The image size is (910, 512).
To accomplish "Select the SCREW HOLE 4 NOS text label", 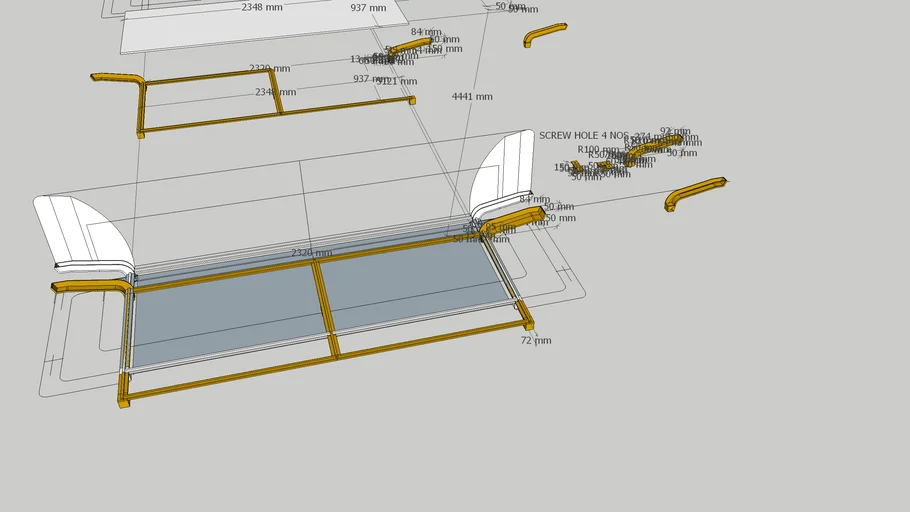I will [580, 135].
